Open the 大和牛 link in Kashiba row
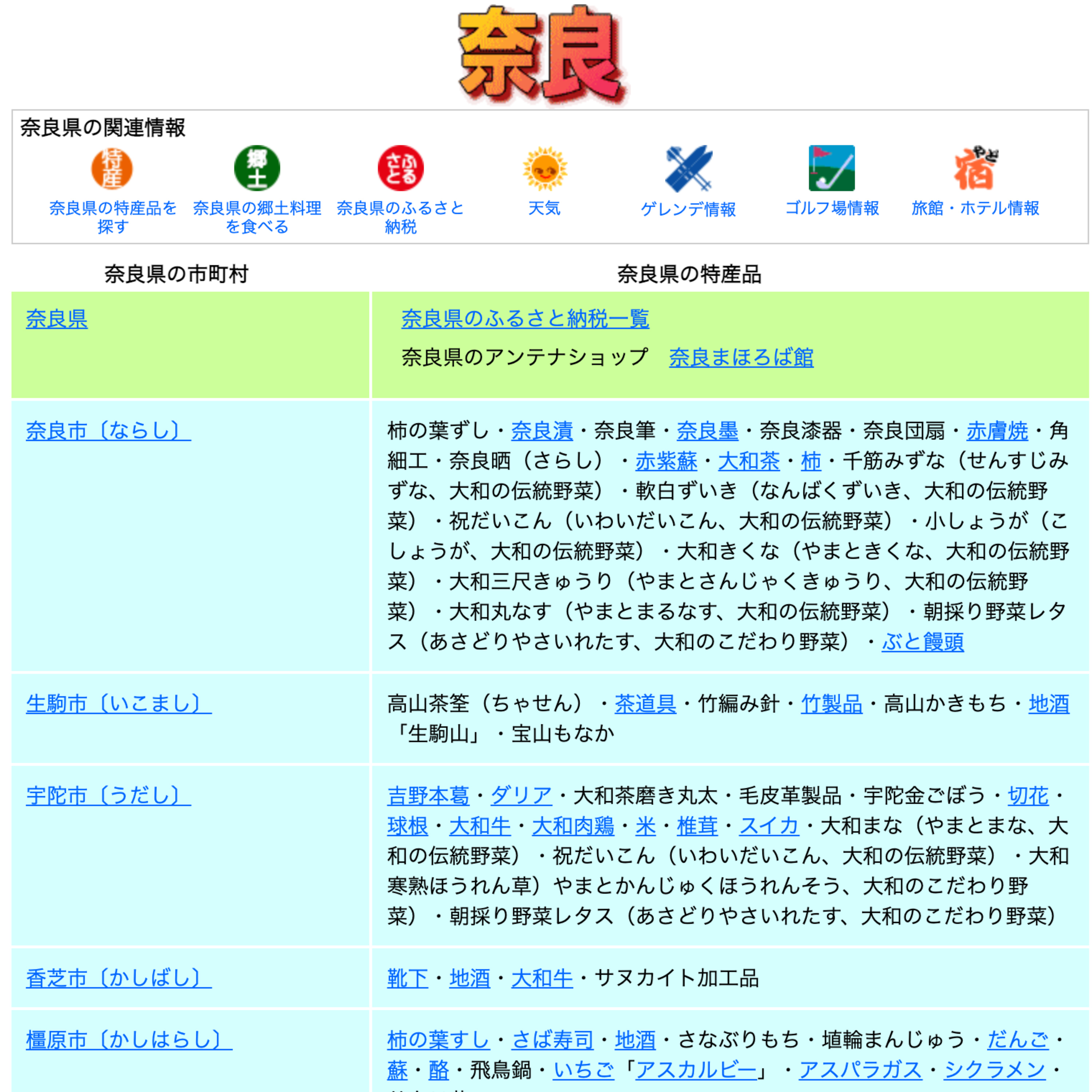This screenshot has height=1092, width=1092. coord(542,978)
